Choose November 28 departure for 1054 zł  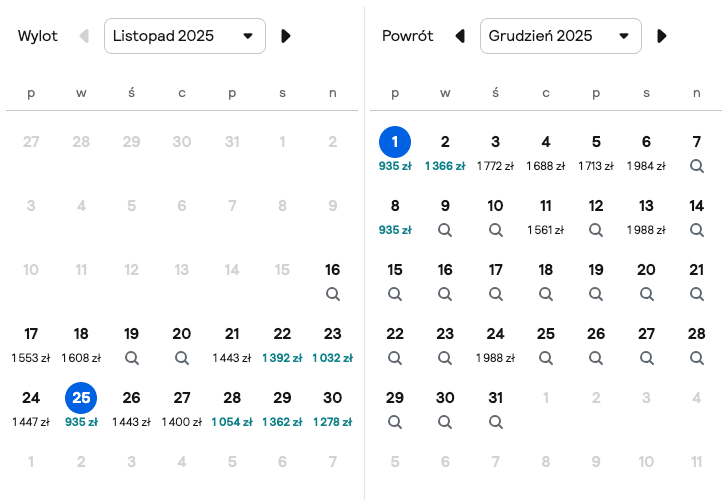click(232, 409)
